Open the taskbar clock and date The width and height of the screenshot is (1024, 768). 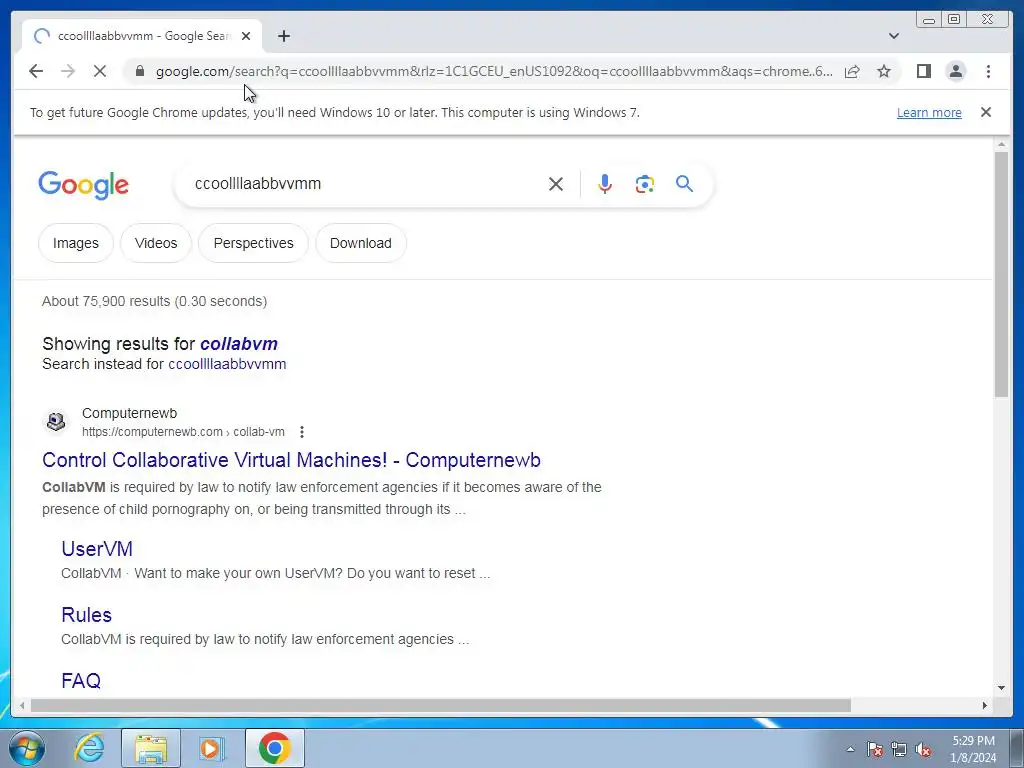973,749
